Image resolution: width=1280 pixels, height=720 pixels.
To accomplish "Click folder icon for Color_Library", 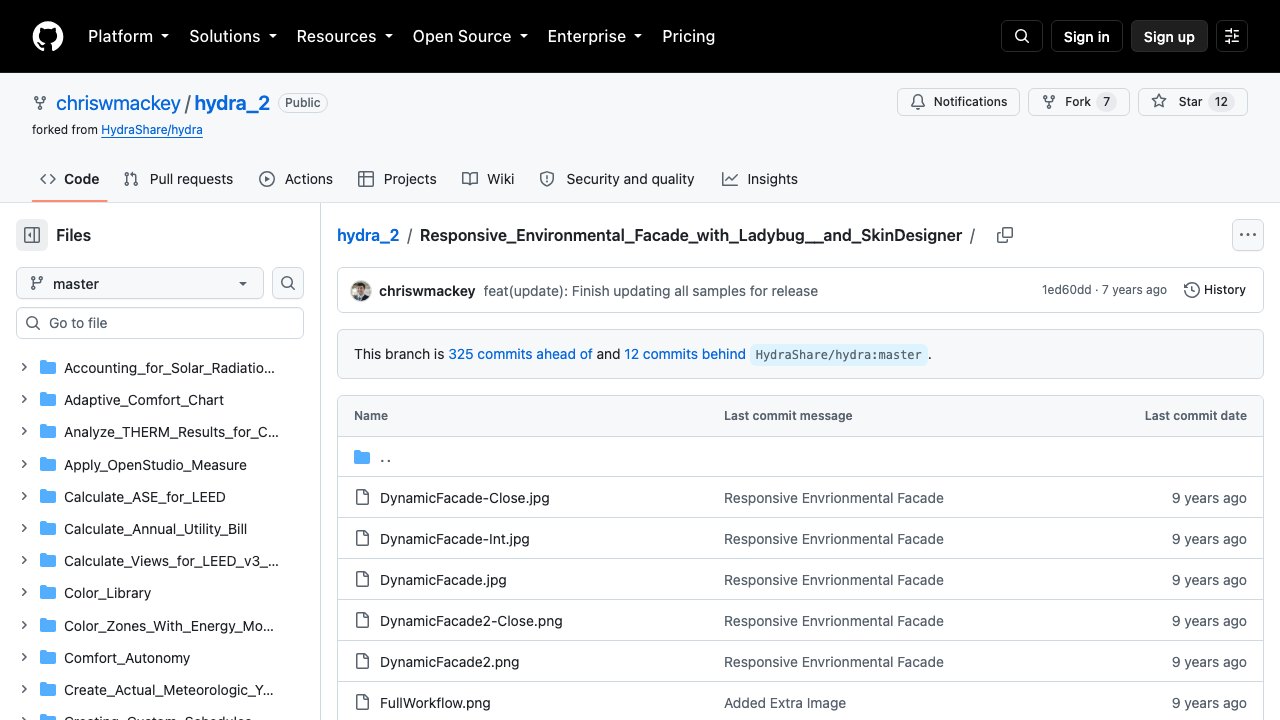I will point(48,593).
